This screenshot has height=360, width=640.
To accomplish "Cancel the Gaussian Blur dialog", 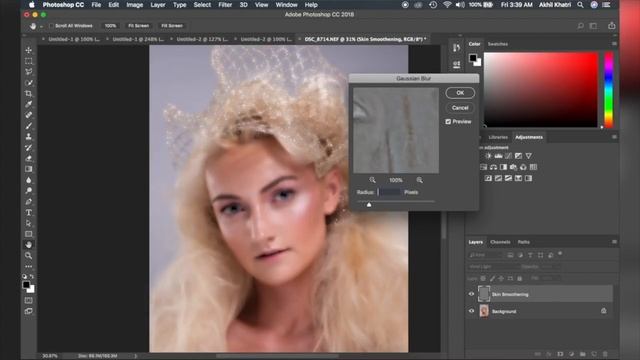I will [x=460, y=108].
